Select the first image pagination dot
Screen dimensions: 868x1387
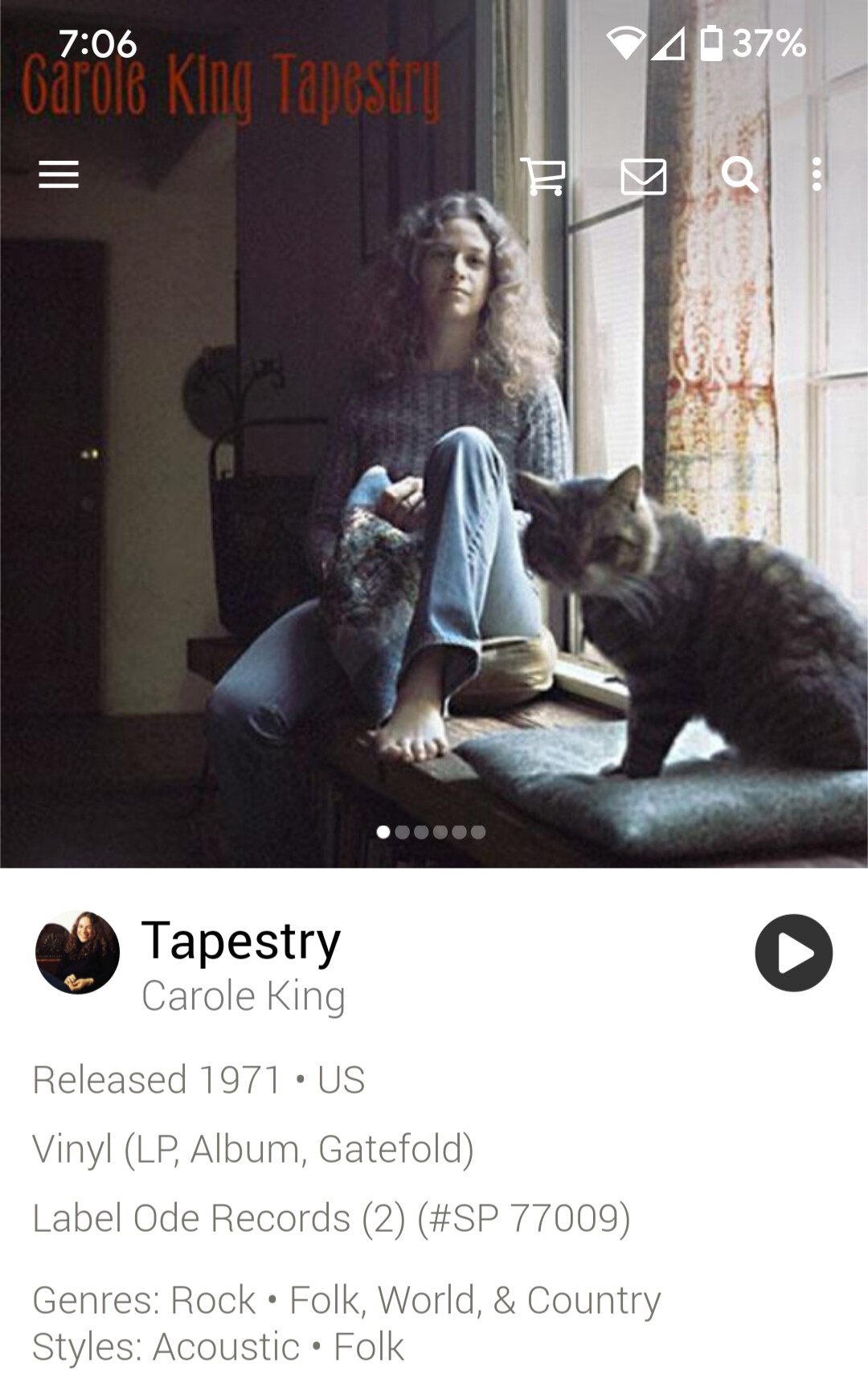click(383, 832)
